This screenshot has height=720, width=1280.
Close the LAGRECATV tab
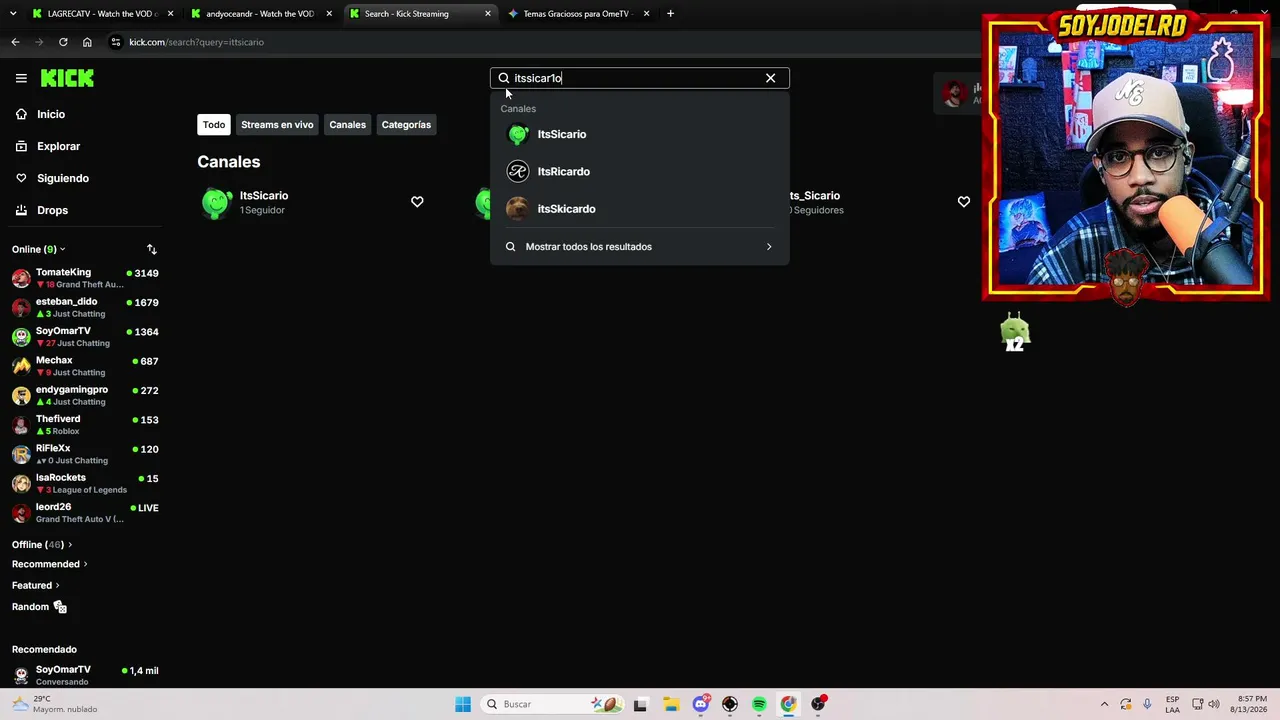[171, 14]
